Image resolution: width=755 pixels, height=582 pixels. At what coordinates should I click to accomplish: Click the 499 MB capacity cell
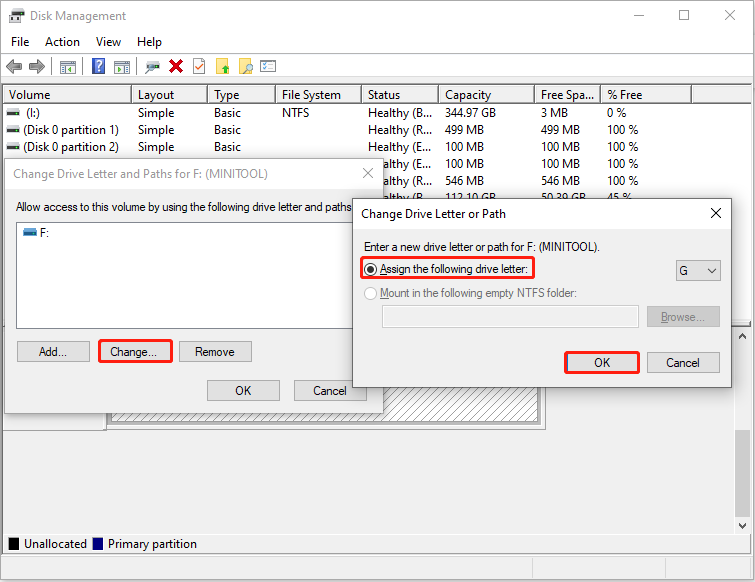464,130
